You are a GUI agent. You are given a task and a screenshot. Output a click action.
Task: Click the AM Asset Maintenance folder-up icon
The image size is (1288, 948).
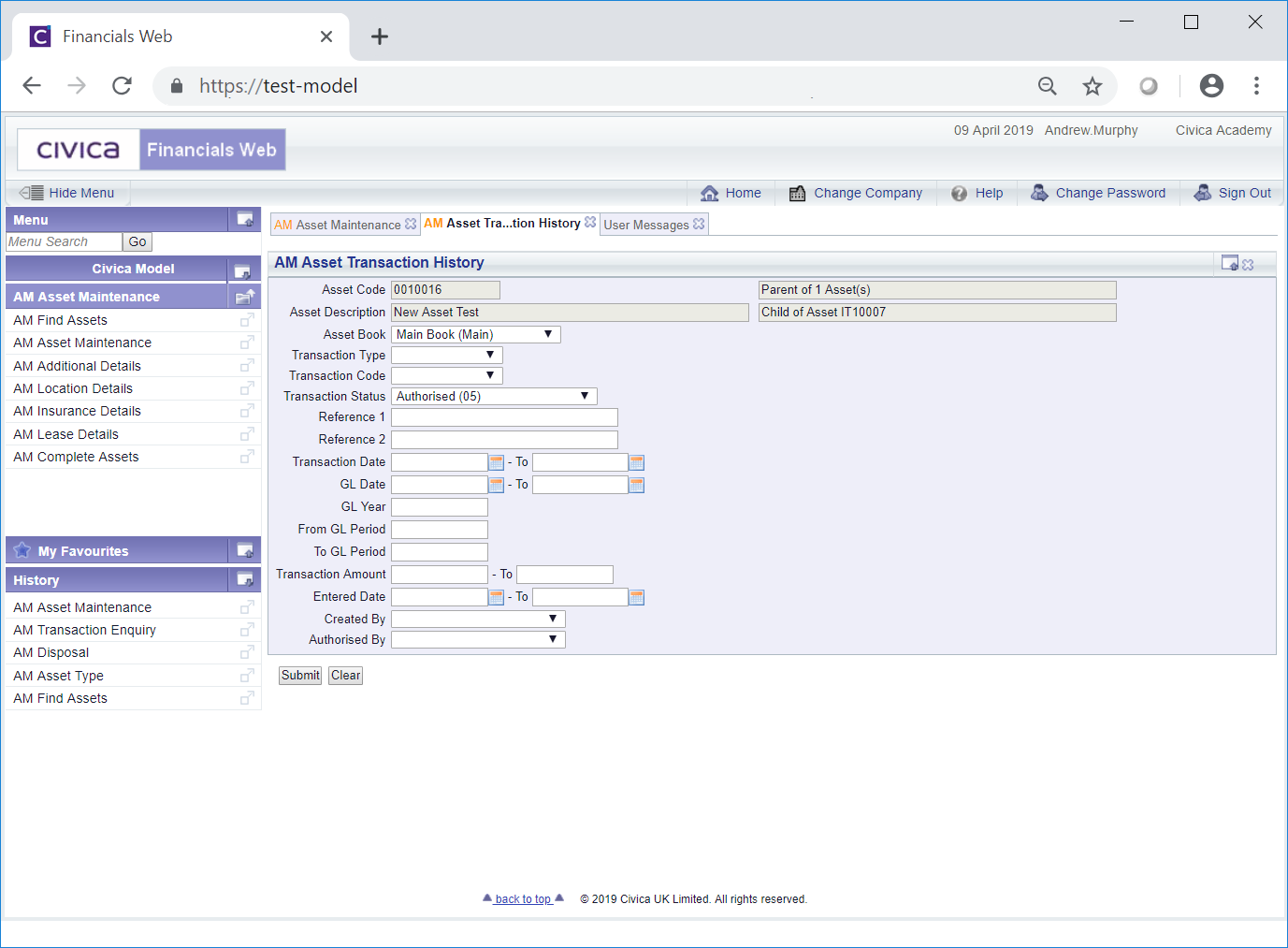click(x=245, y=297)
